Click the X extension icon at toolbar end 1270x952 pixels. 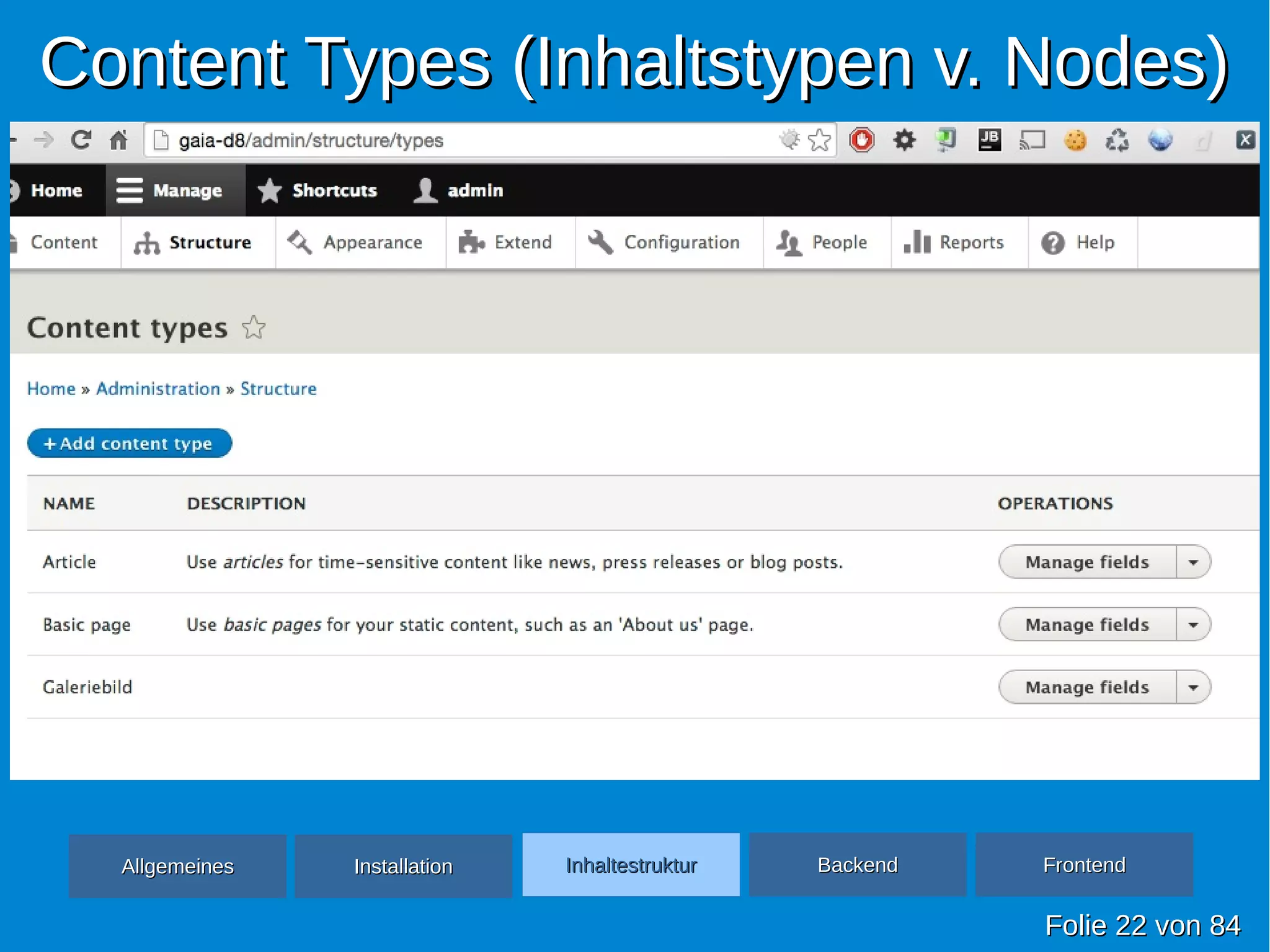(x=1245, y=140)
